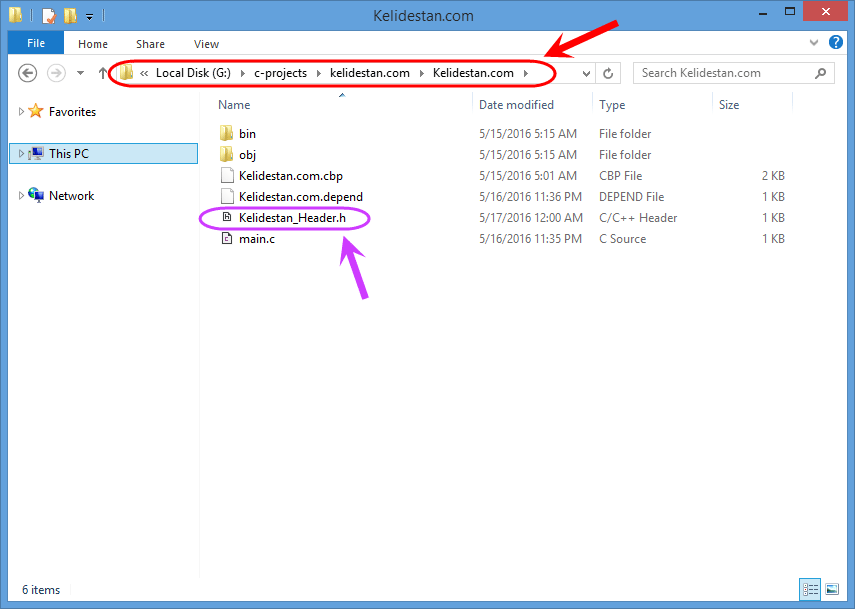Viewport: 855px width, 609px height.
Task: Expand arrow after Local Disk (G:)
Action: [243, 73]
